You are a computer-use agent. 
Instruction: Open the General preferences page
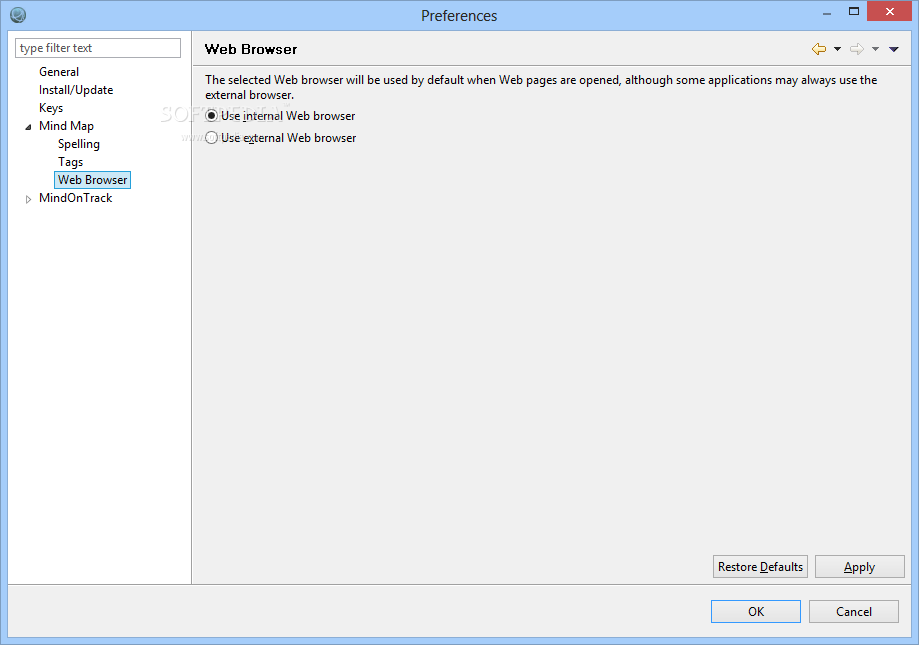[59, 72]
